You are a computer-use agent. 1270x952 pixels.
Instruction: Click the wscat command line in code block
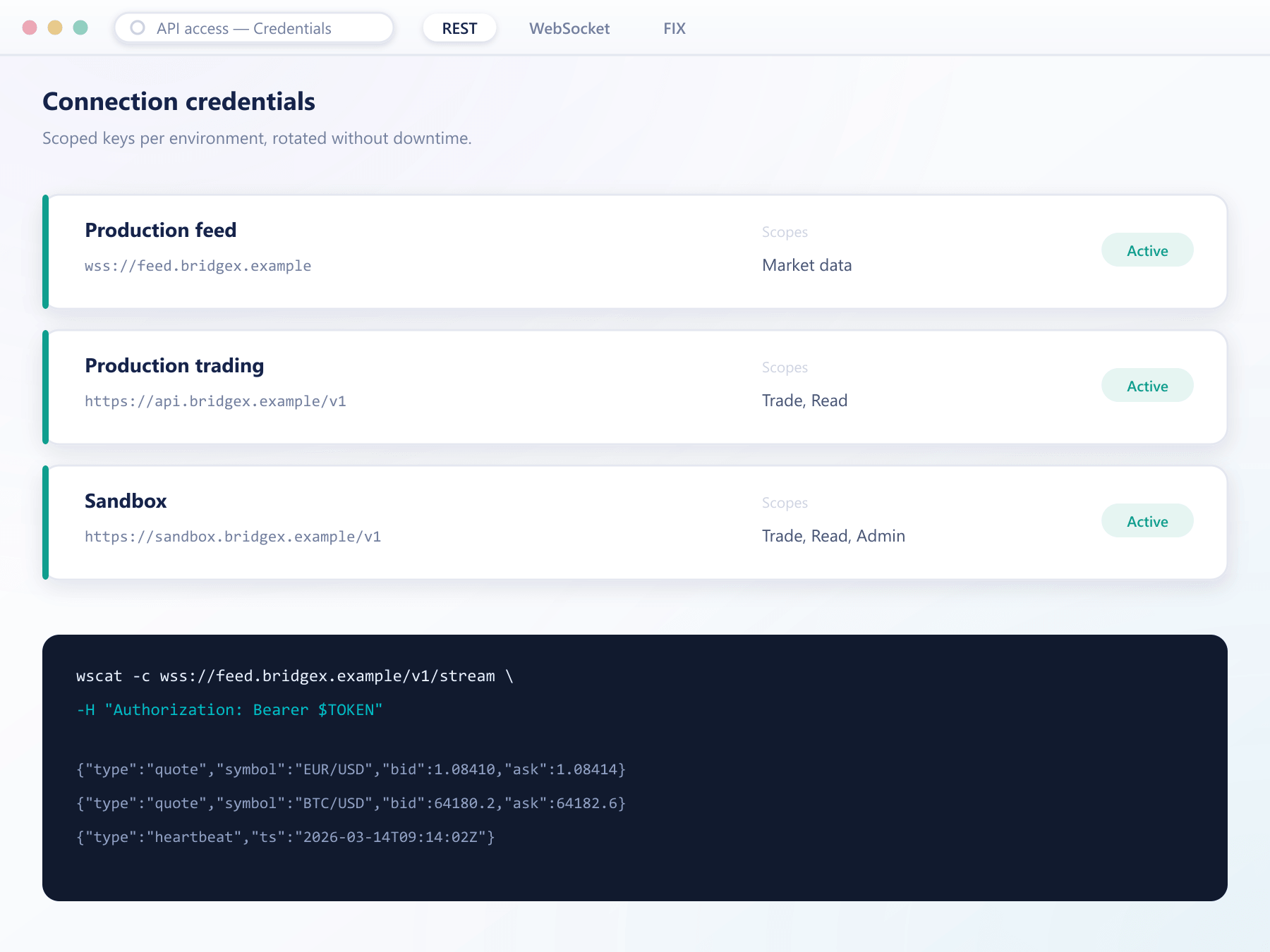pos(295,676)
